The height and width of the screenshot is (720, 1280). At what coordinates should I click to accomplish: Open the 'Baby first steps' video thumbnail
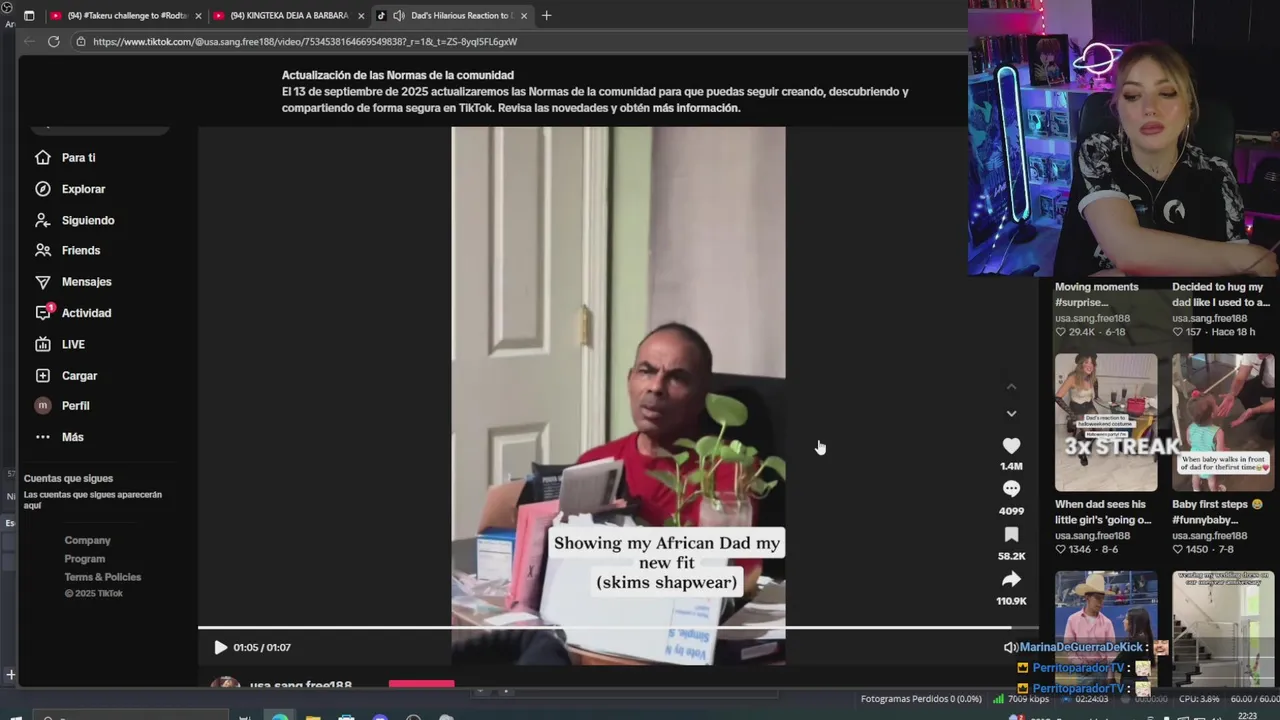point(1223,422)
